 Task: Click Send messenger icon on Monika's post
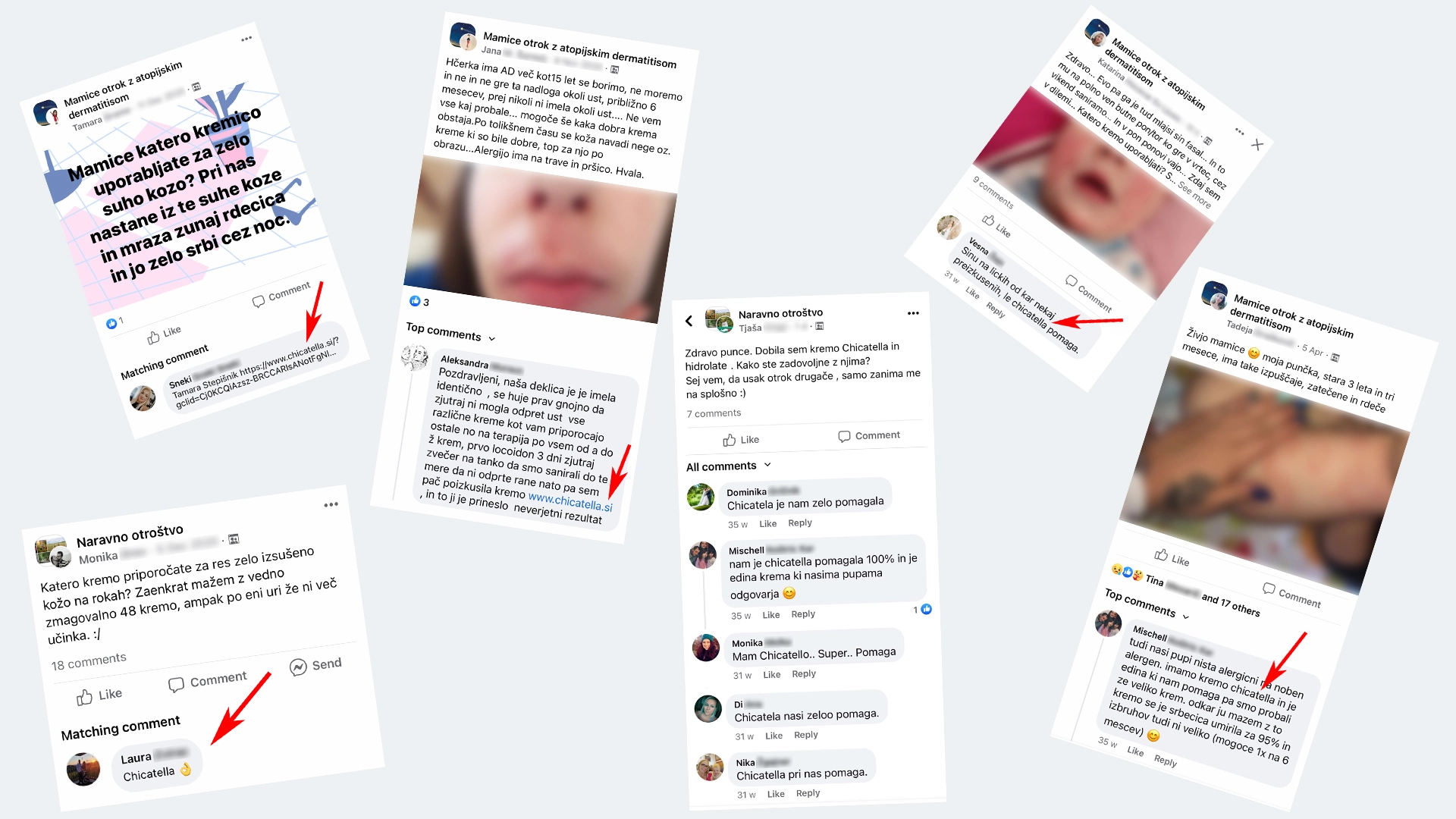[x=299, y=667]
